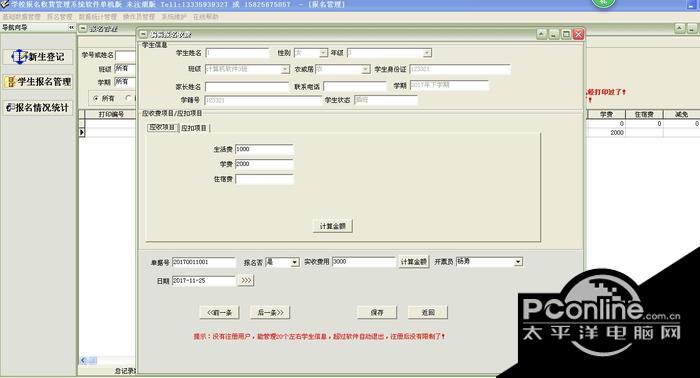The height and width of the screenshot is (378, 700).
Task: Click the 报名管理 window system menu icon
Action: tap(83, 29)
